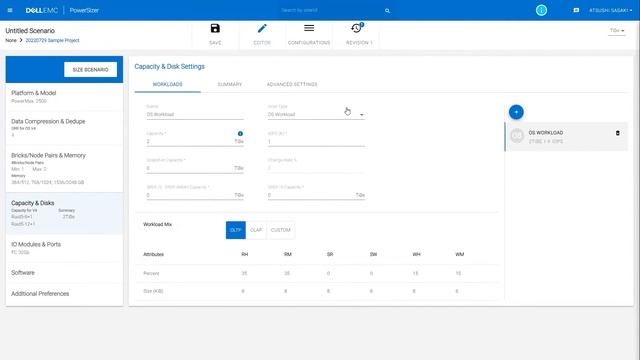Viewport: 640px width, 360px height.
Task: Click the WM column header
Action: [x=460, y=254]
